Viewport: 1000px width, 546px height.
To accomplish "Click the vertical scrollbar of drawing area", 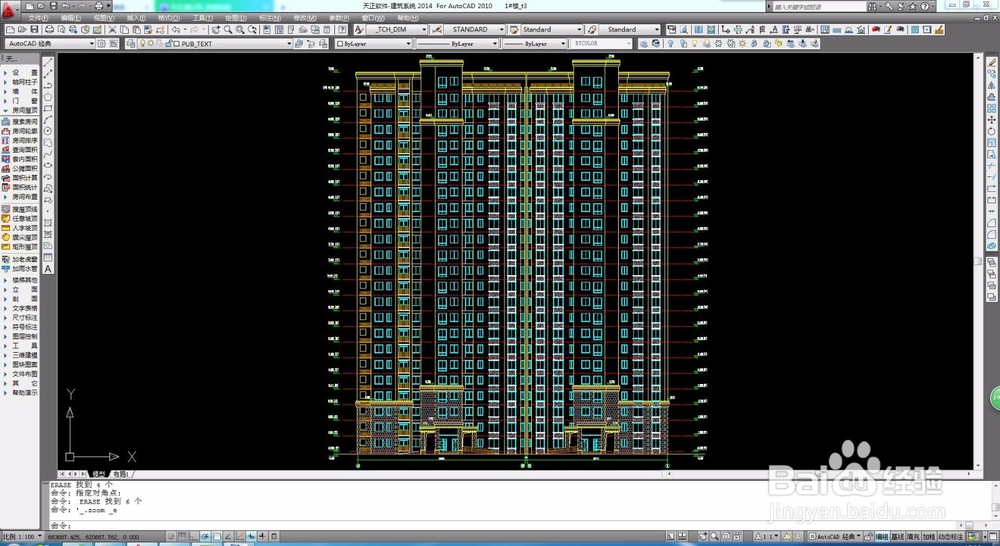I will [978, 262].
